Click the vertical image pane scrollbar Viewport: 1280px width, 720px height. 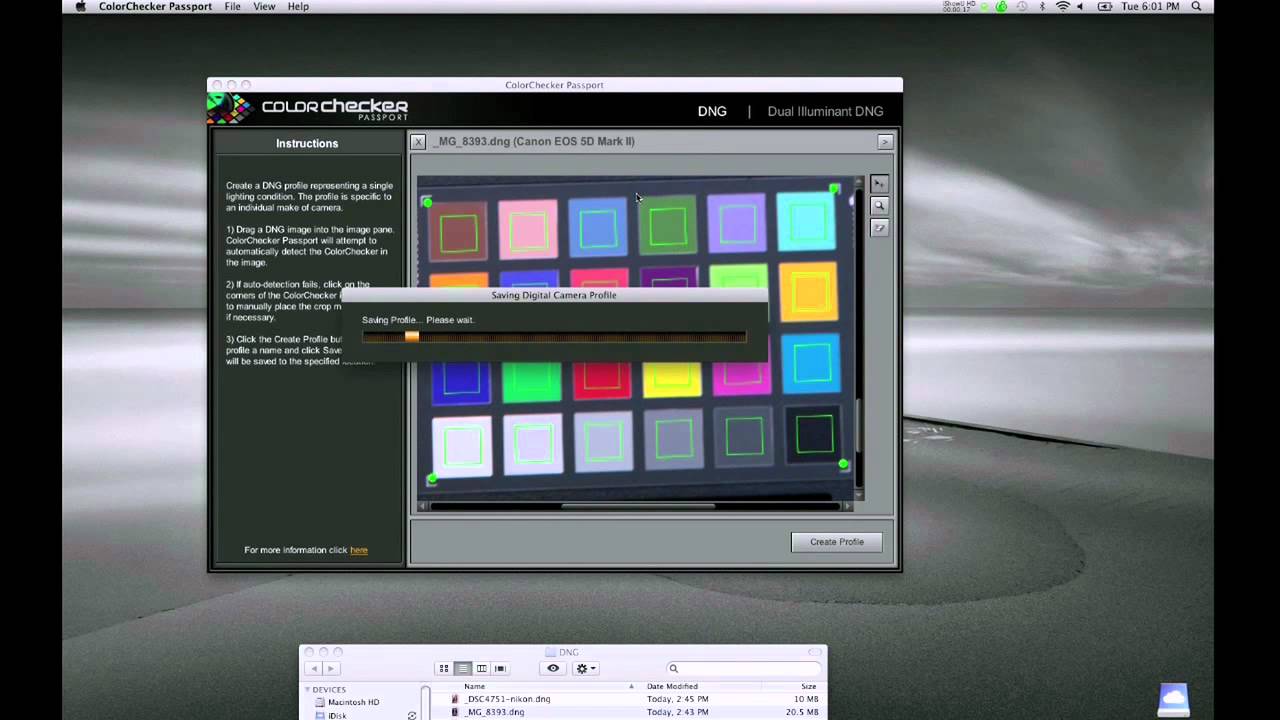859,338
